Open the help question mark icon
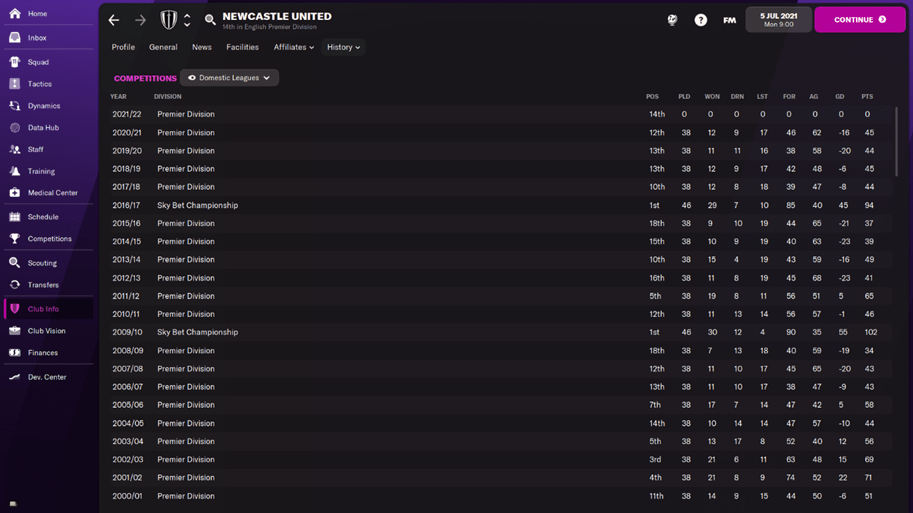The height and width of the screenshot is (513, 913). [x=701, y=20]
